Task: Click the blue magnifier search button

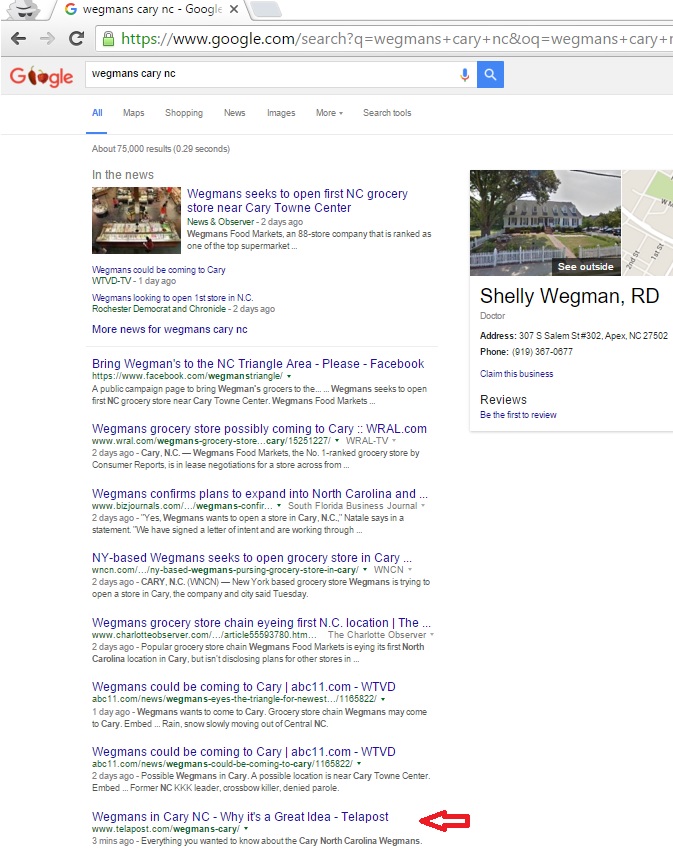Action: point(490,74)
